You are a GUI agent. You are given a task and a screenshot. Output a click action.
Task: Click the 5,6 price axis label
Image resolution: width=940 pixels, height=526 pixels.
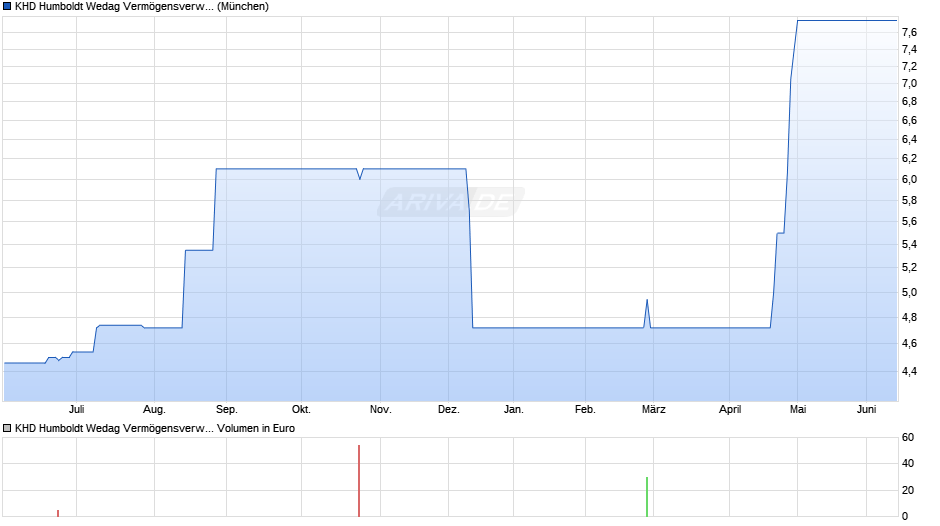(x=909, y=222)
